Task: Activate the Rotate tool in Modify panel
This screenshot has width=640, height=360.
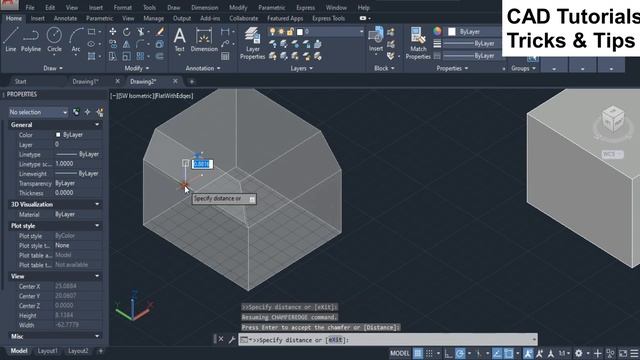Action: pos(127,31)
